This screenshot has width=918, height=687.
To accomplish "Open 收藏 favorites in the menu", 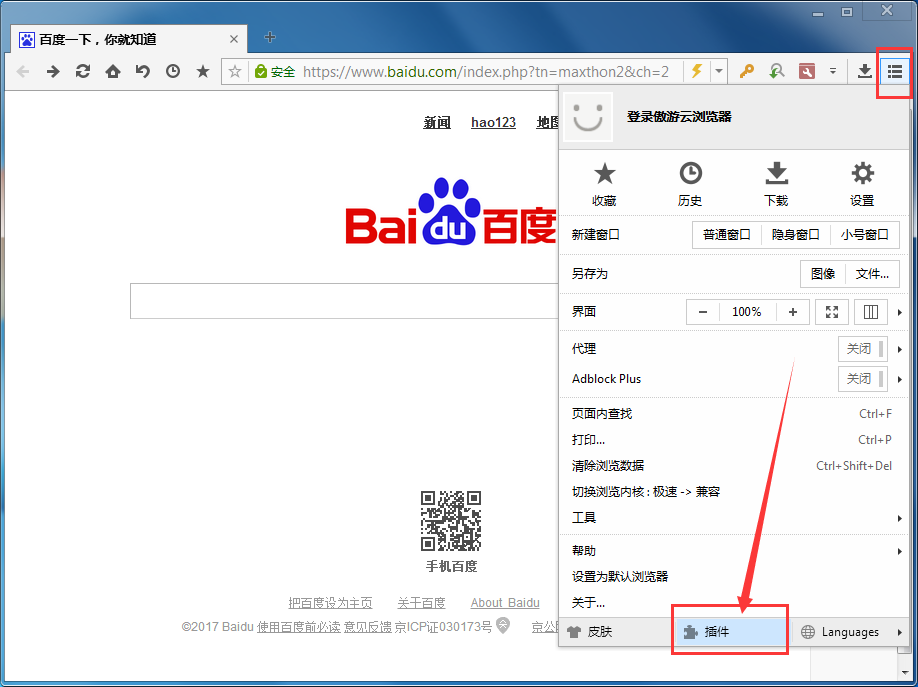I will click(604, 184).
